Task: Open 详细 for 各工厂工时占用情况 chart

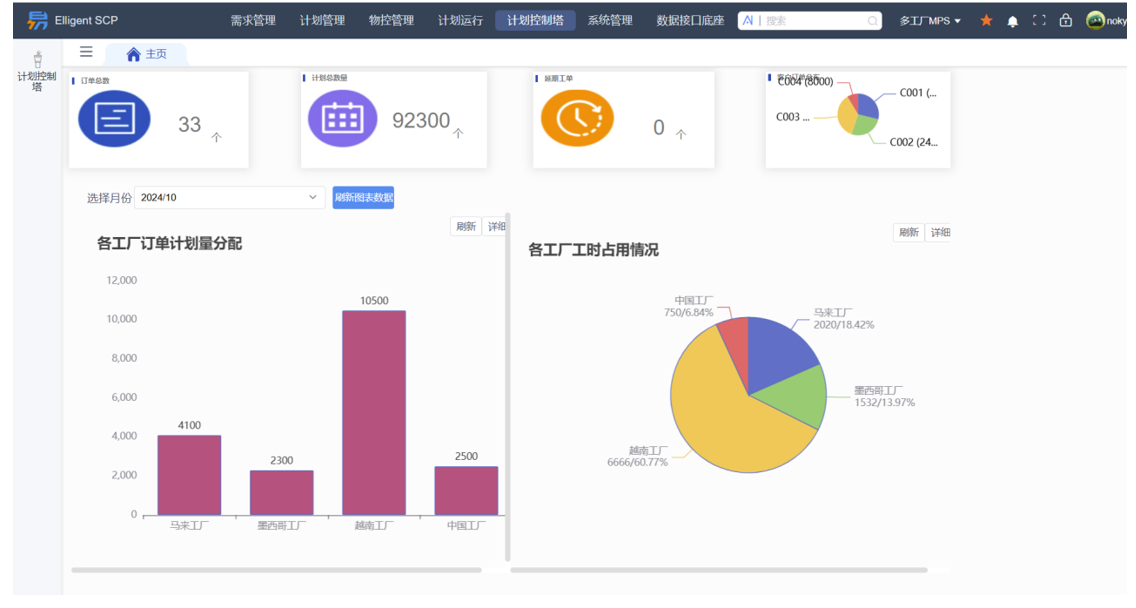Action: pyautogui.click(x=941, y=232)
